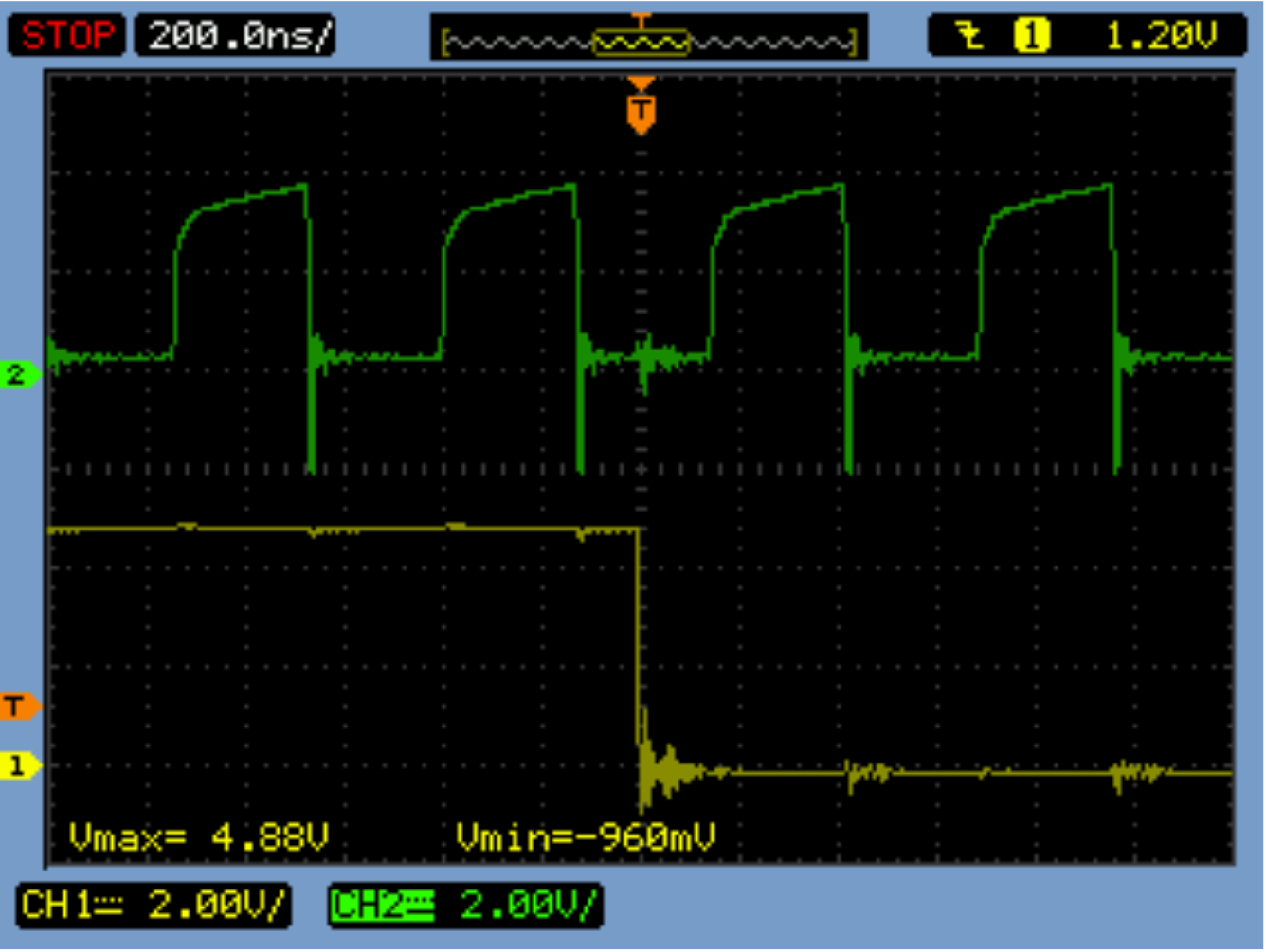Click the orange T trigger level marker on left
1266x952 pixels.
[x=19, y=707]
